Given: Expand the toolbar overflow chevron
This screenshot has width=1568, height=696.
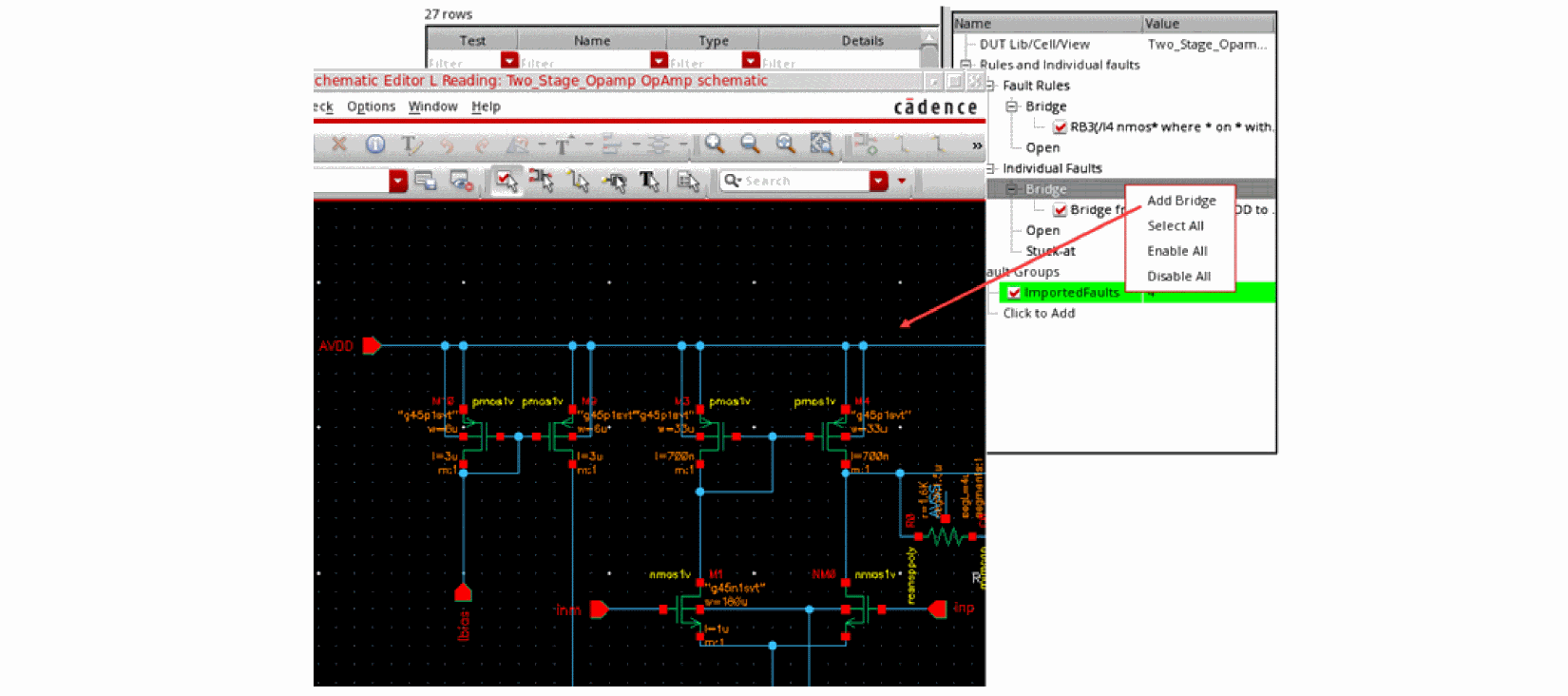Looking at the screenshot, I should point(977,145).
